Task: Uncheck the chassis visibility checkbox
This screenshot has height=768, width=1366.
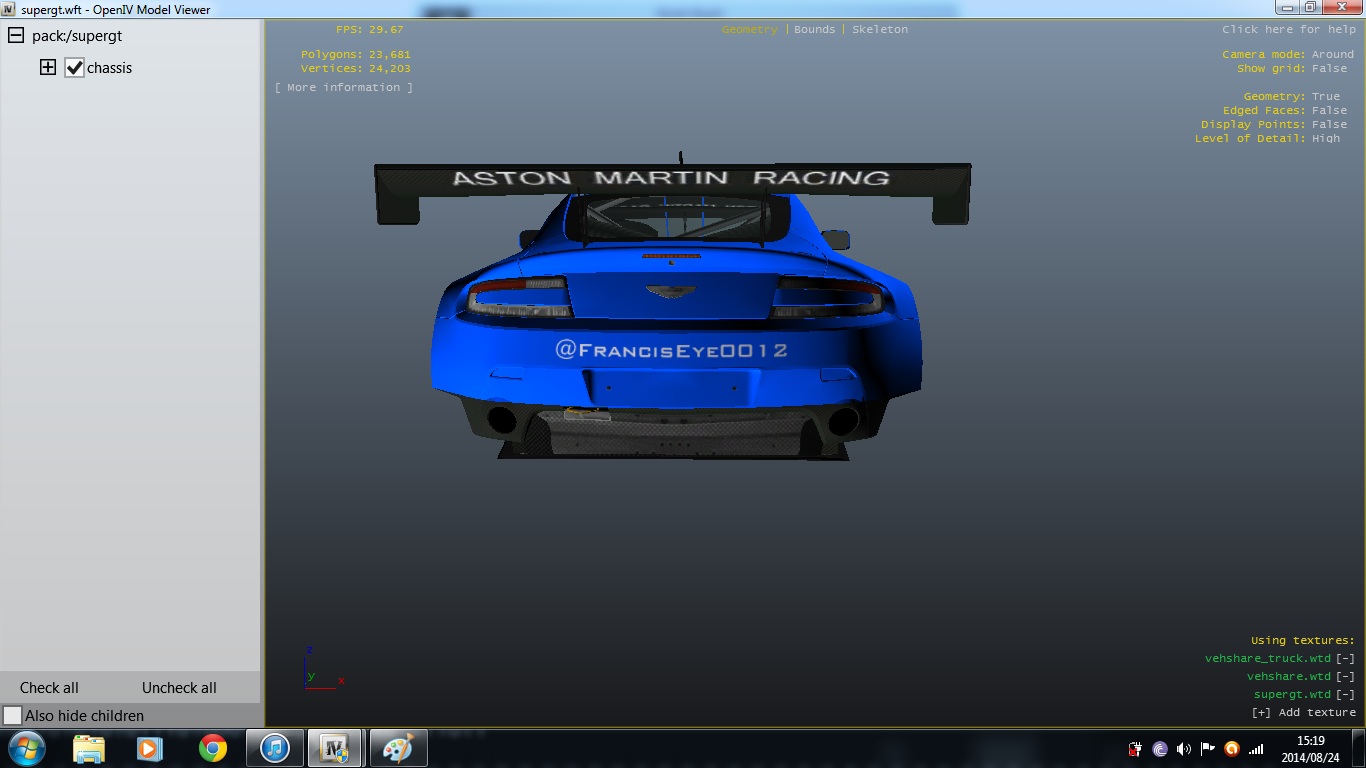Action: pos(74,68)
